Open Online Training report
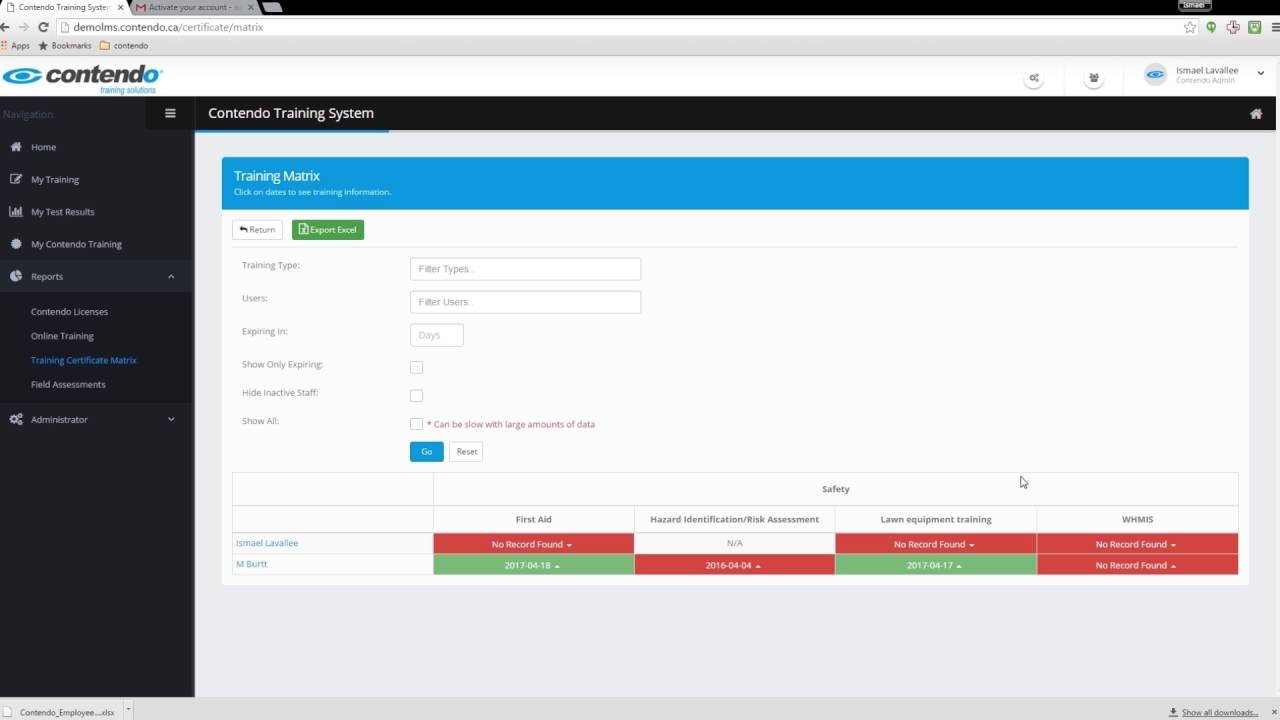The height and width of the screenshot is (720, 1280). [62, 336]
